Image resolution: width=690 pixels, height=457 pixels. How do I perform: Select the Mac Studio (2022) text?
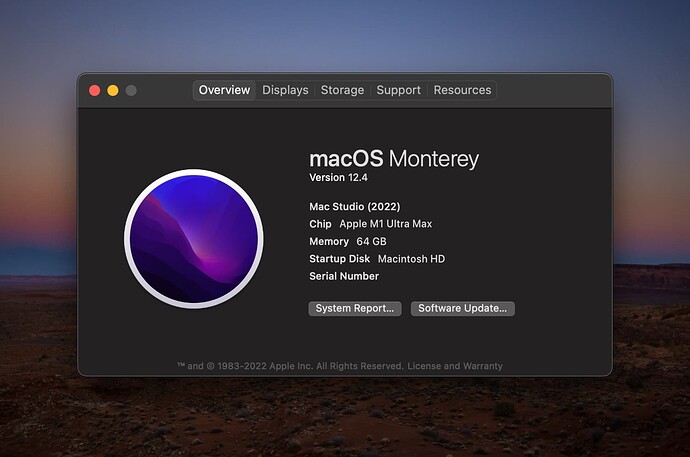pyautogui.click(x=355, y=206)
